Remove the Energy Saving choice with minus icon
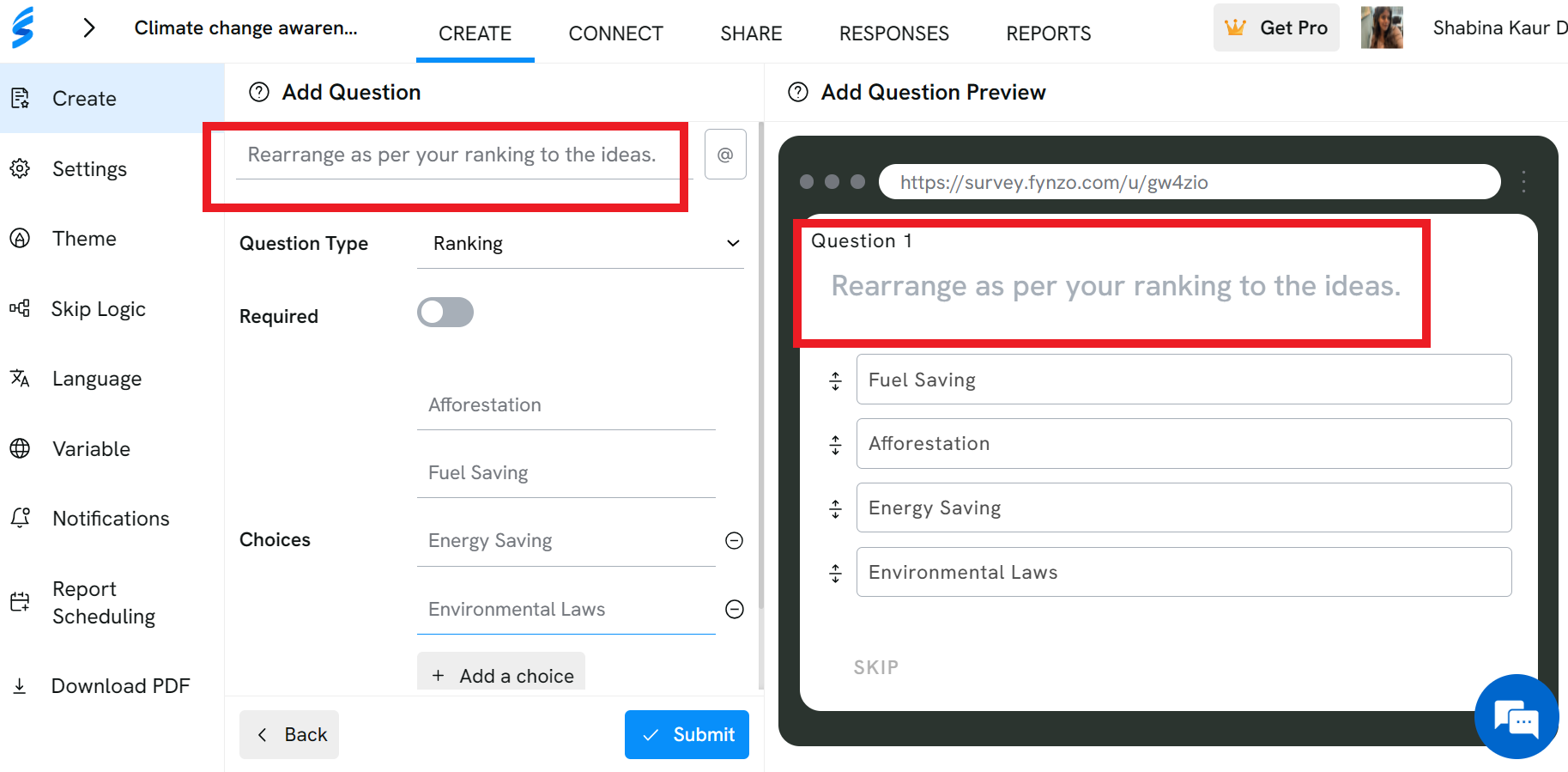1568x772 pixels. pos(735,540)
